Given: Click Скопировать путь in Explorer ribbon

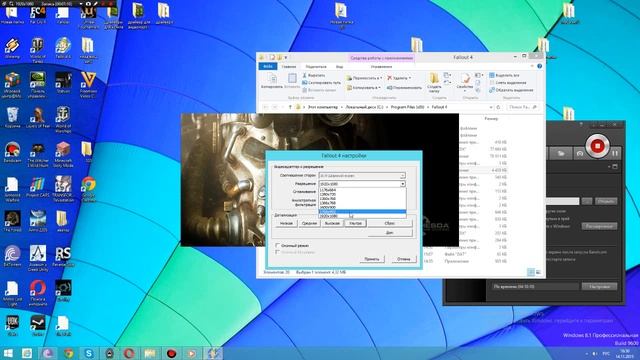Looking at the screenshot, I should pyautogui.click(x=321, y=82).
